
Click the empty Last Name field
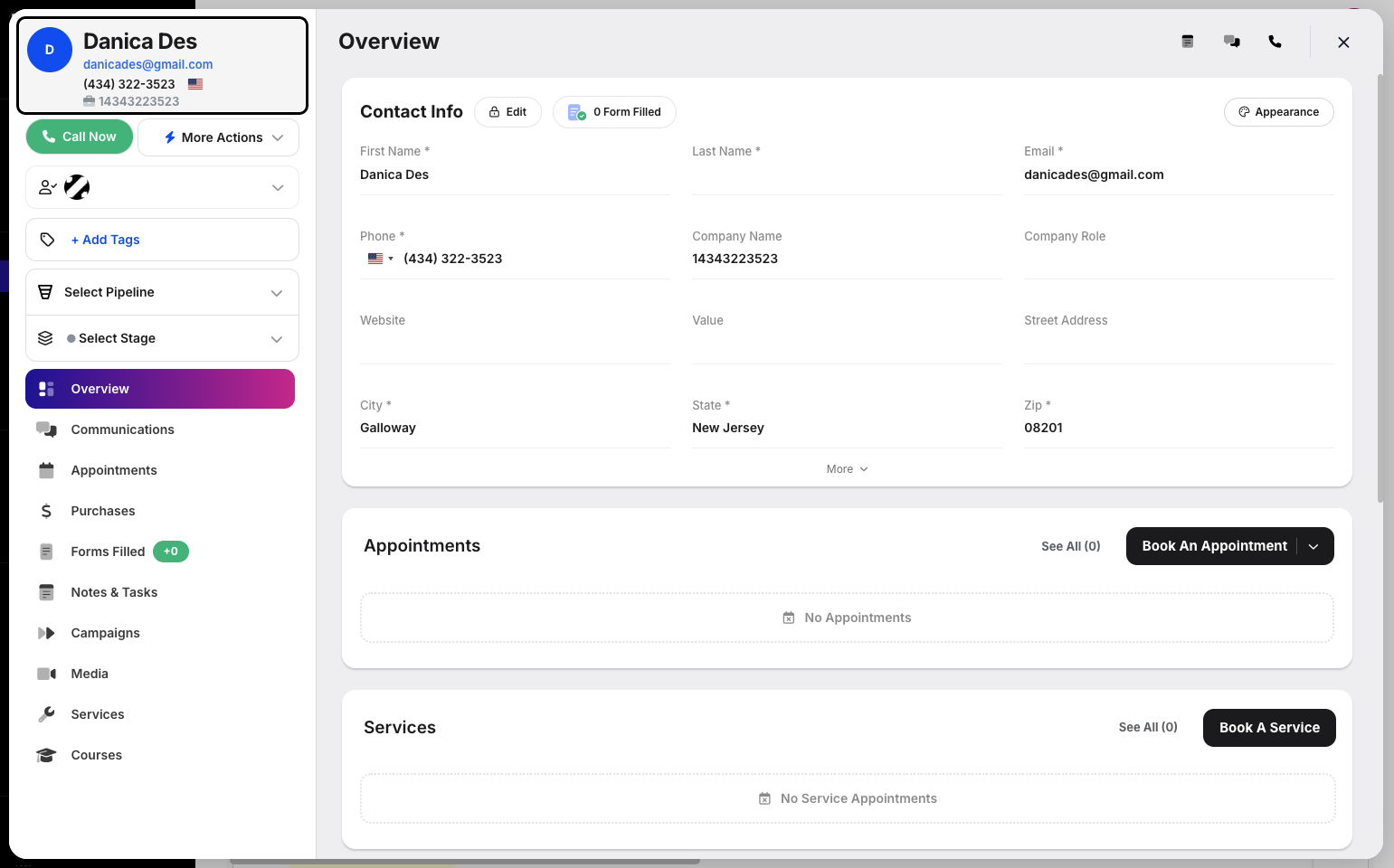[x=847, y=175]
